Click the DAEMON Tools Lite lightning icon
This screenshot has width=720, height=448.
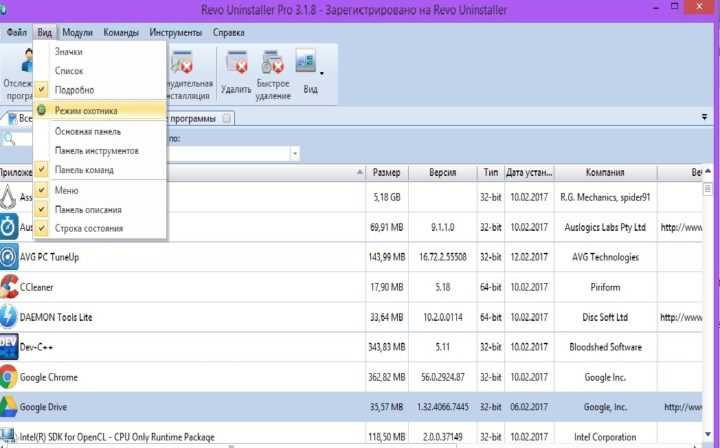point(9,317)
